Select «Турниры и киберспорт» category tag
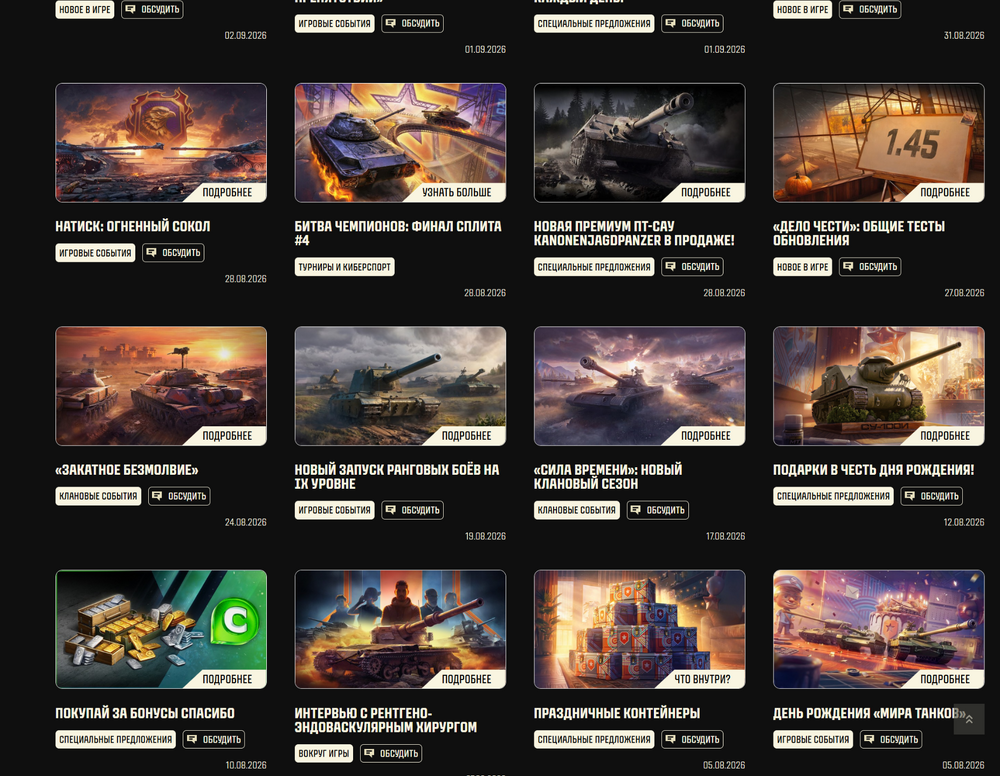1000x776 pixels. [x=344, y=267]
